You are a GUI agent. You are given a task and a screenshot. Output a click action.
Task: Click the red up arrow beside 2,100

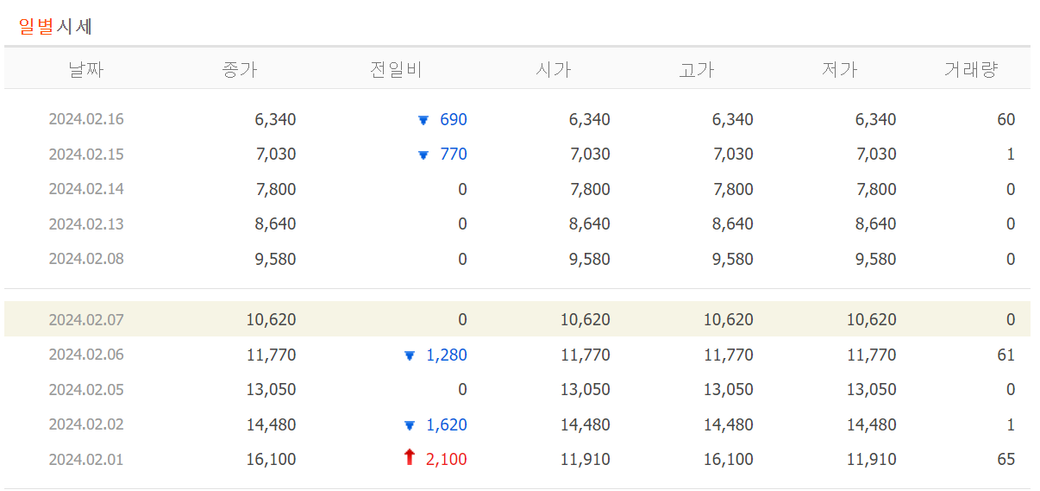click(409, 459)
